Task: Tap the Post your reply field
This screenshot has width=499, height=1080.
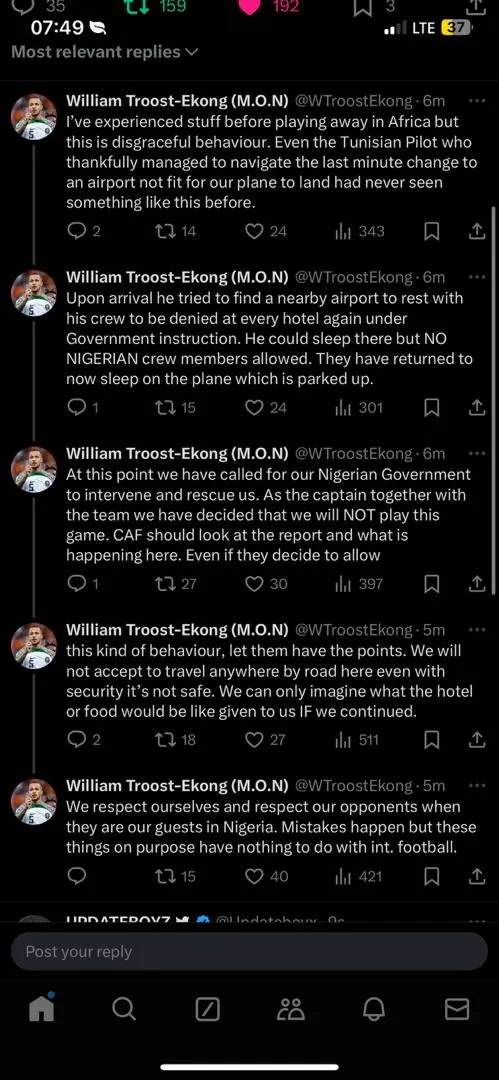Action: coord(250,952)
